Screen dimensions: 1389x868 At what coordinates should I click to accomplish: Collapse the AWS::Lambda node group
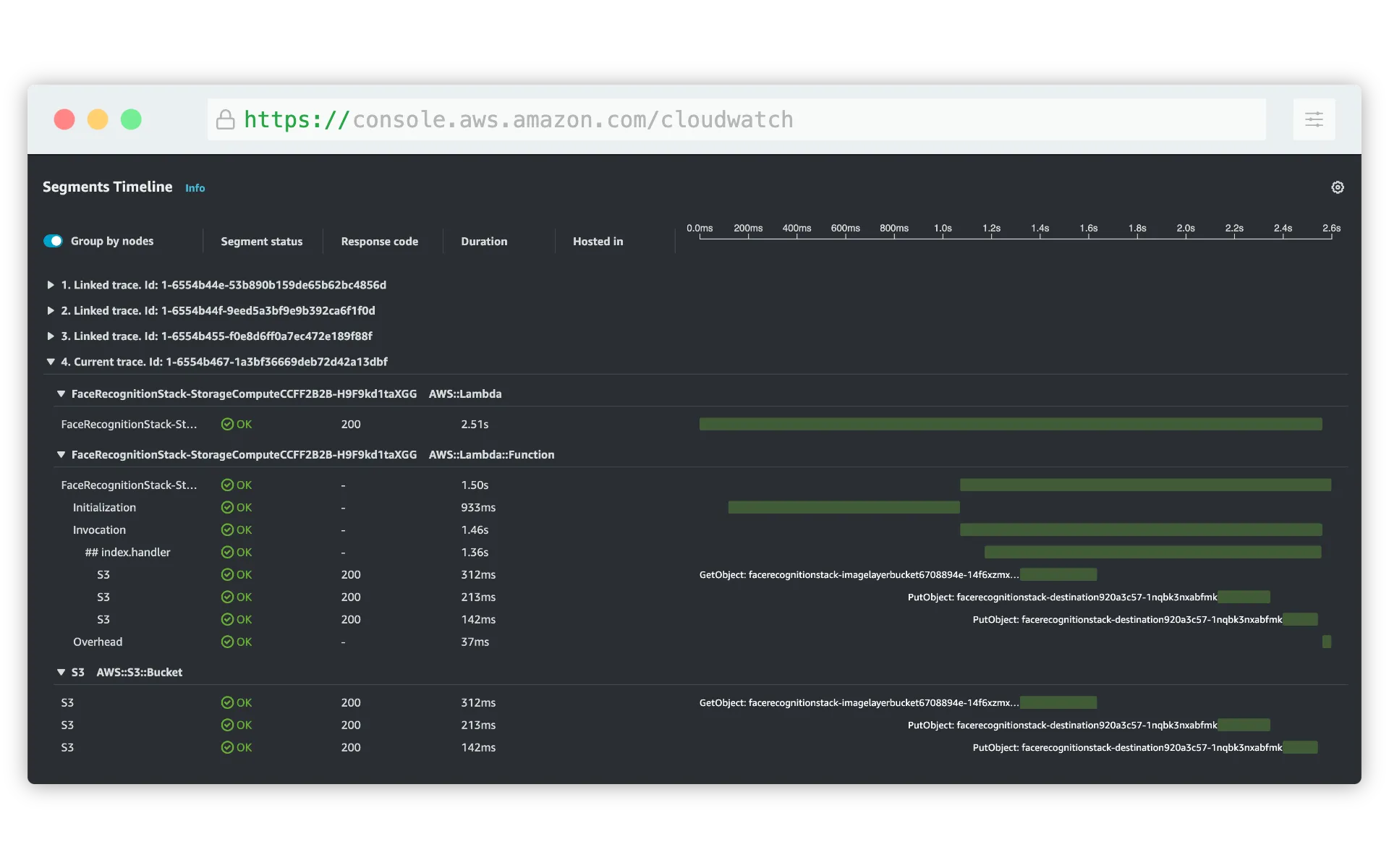pyautogui.click(x=61, y=394)
